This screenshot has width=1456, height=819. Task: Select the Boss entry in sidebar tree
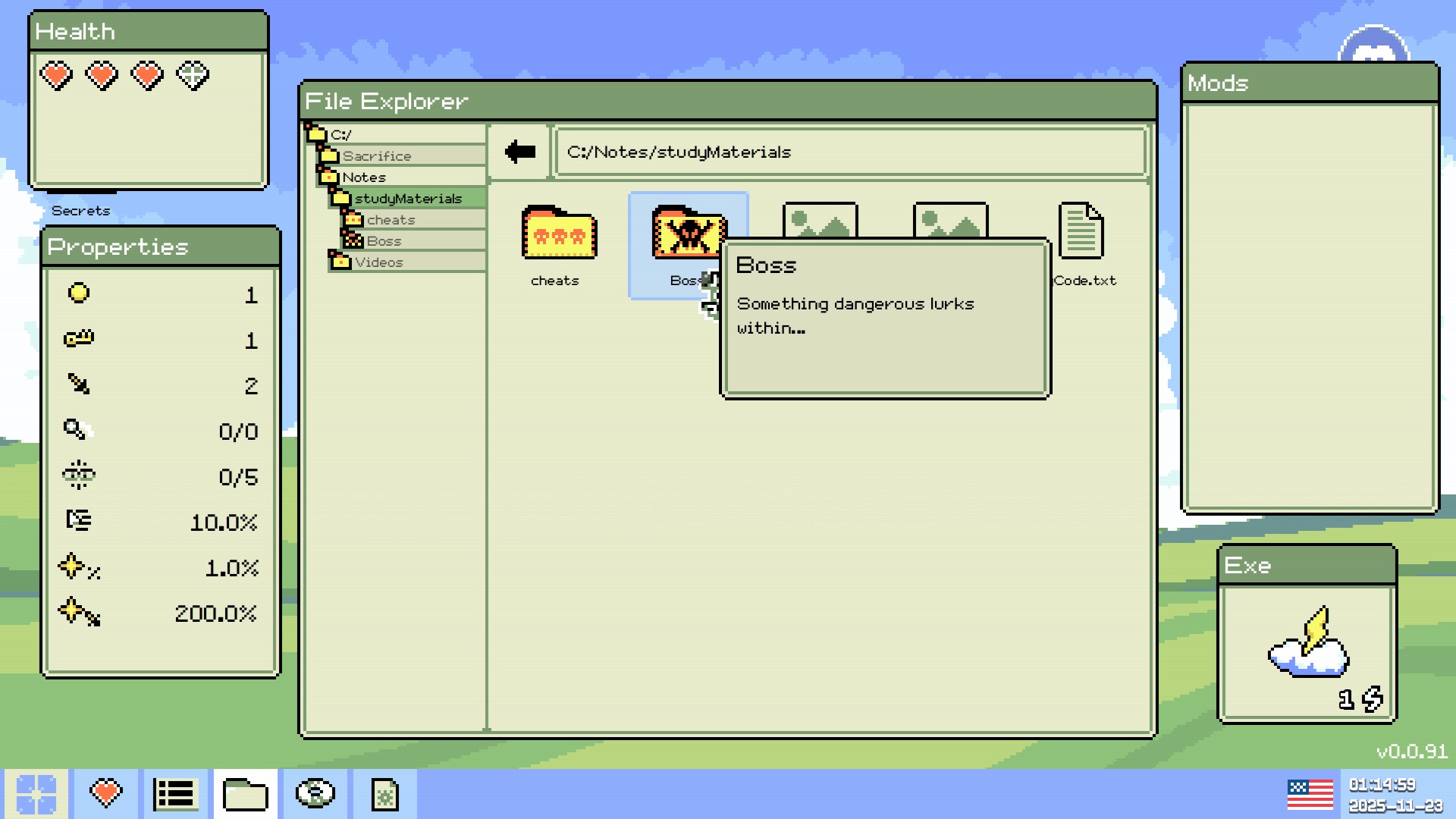384,241
